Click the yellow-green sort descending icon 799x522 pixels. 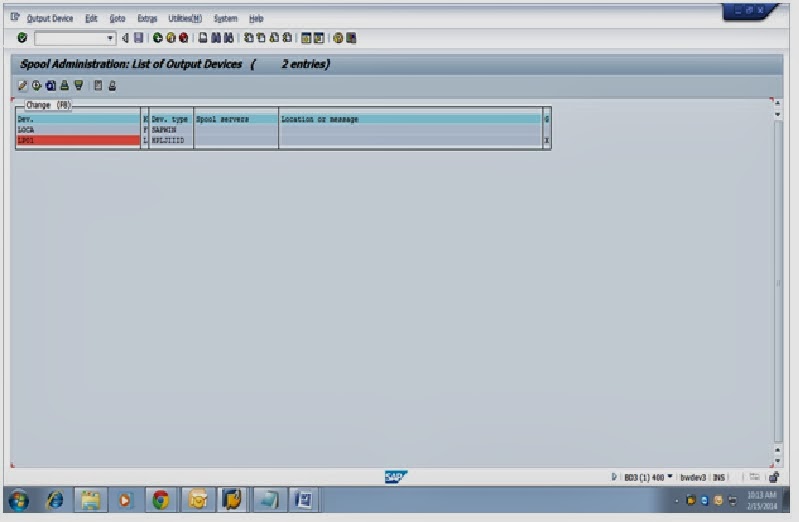[x=78, y=86]
